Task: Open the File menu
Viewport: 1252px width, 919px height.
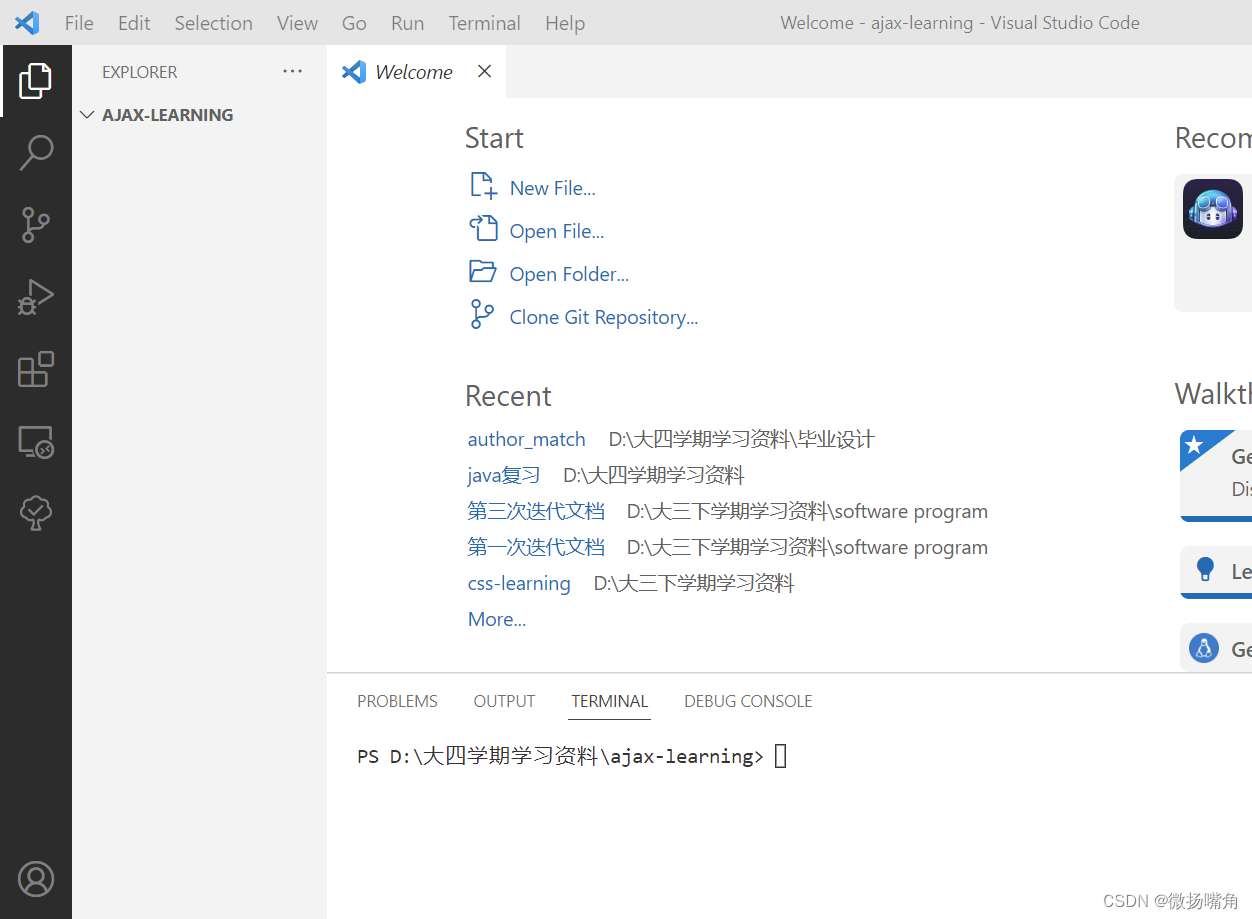Action: coord(79,23)
